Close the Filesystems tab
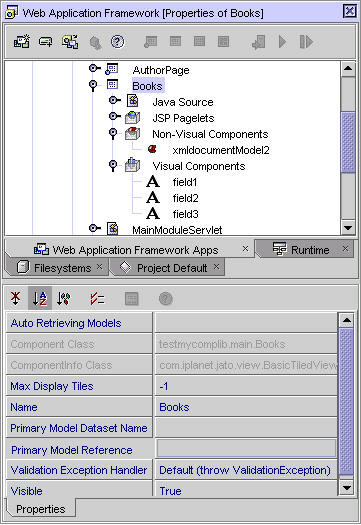 99,267
